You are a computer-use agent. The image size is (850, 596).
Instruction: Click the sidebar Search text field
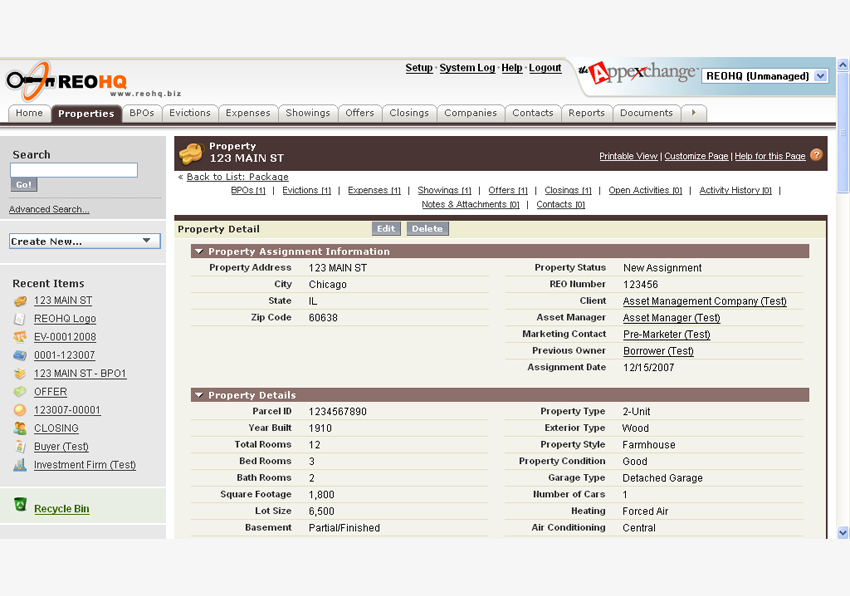(74, 171)
